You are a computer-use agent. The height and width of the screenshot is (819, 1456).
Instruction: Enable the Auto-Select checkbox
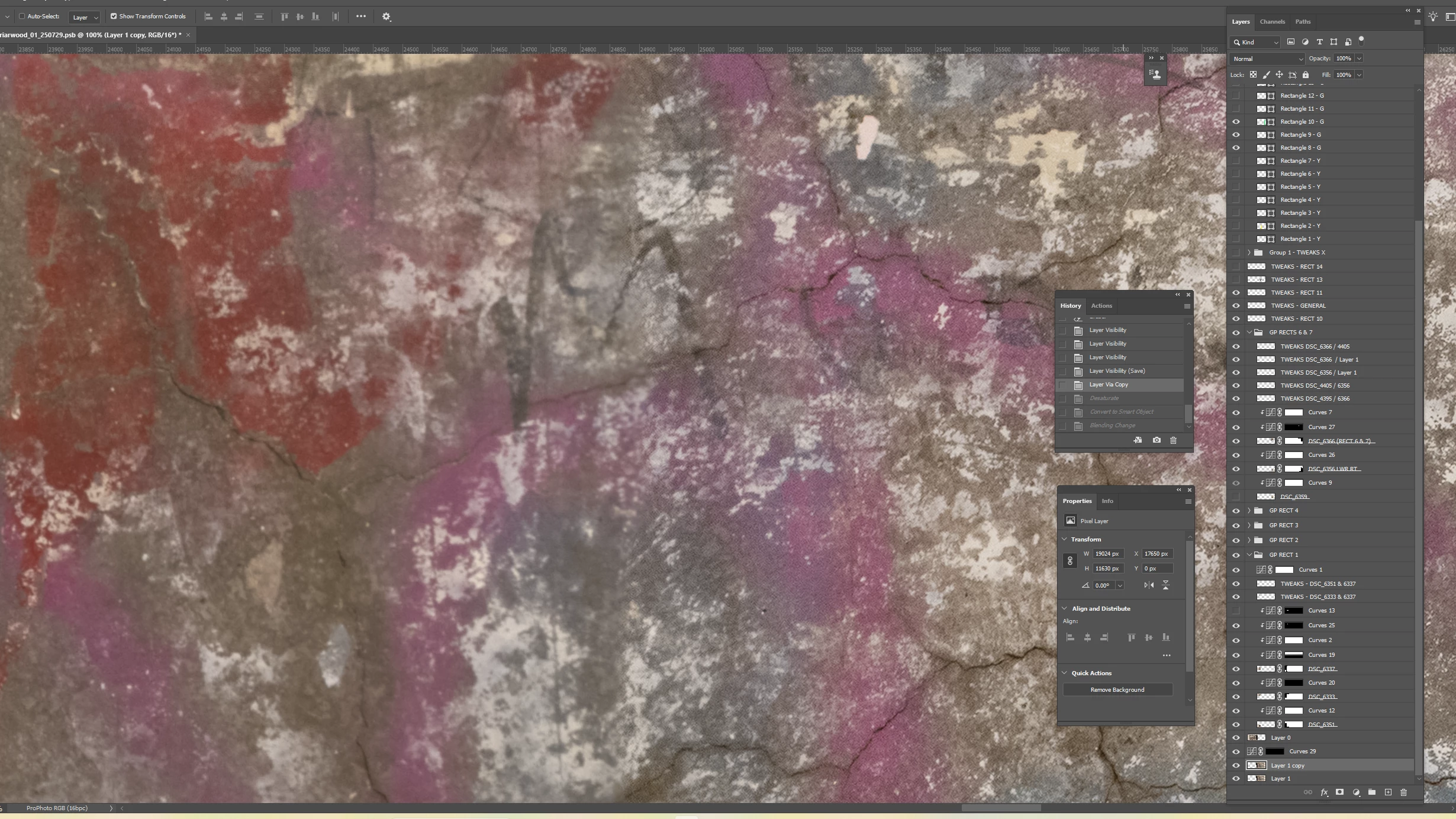click(x=22, y=17)
